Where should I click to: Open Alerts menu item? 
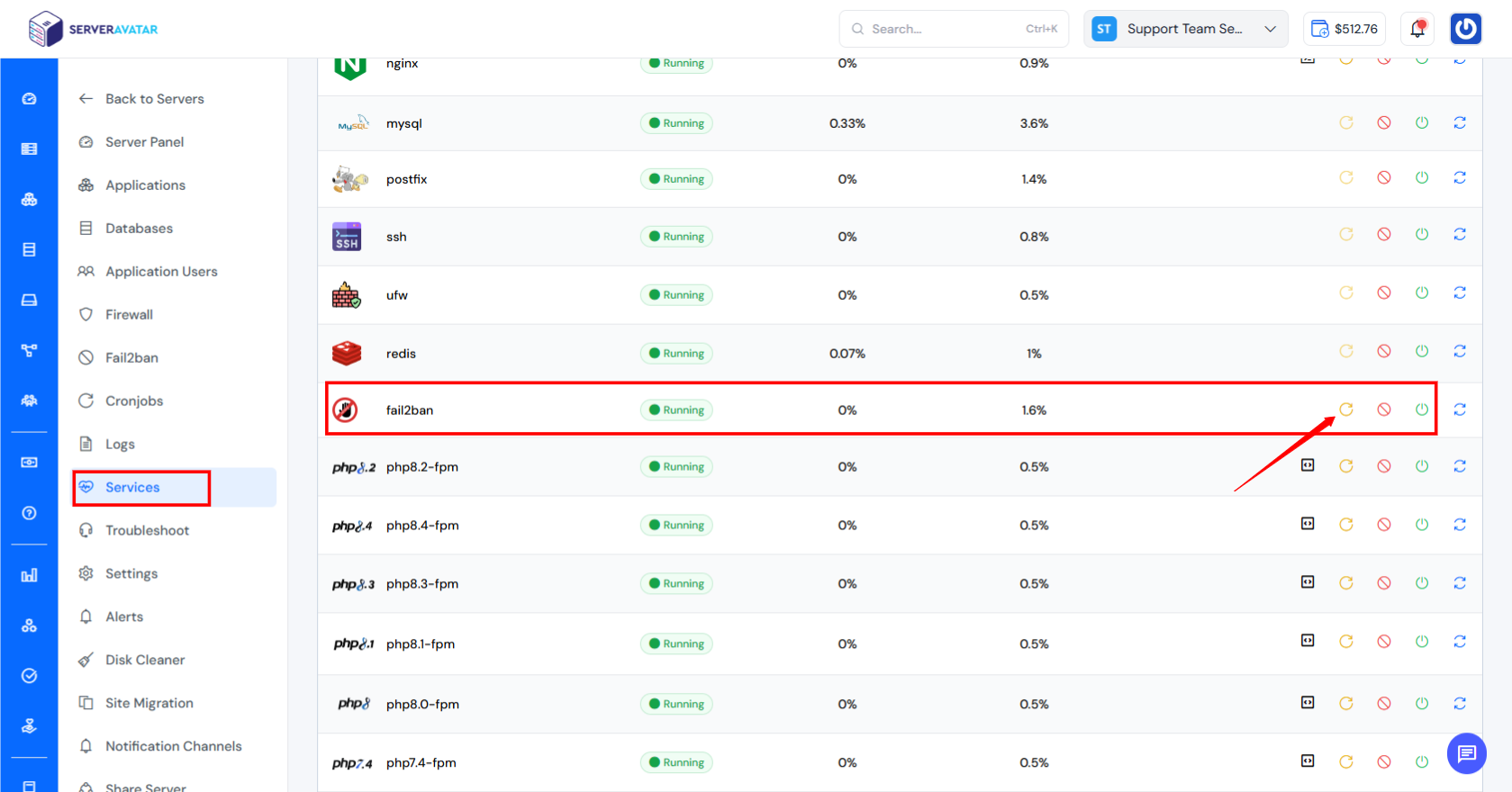111,617
